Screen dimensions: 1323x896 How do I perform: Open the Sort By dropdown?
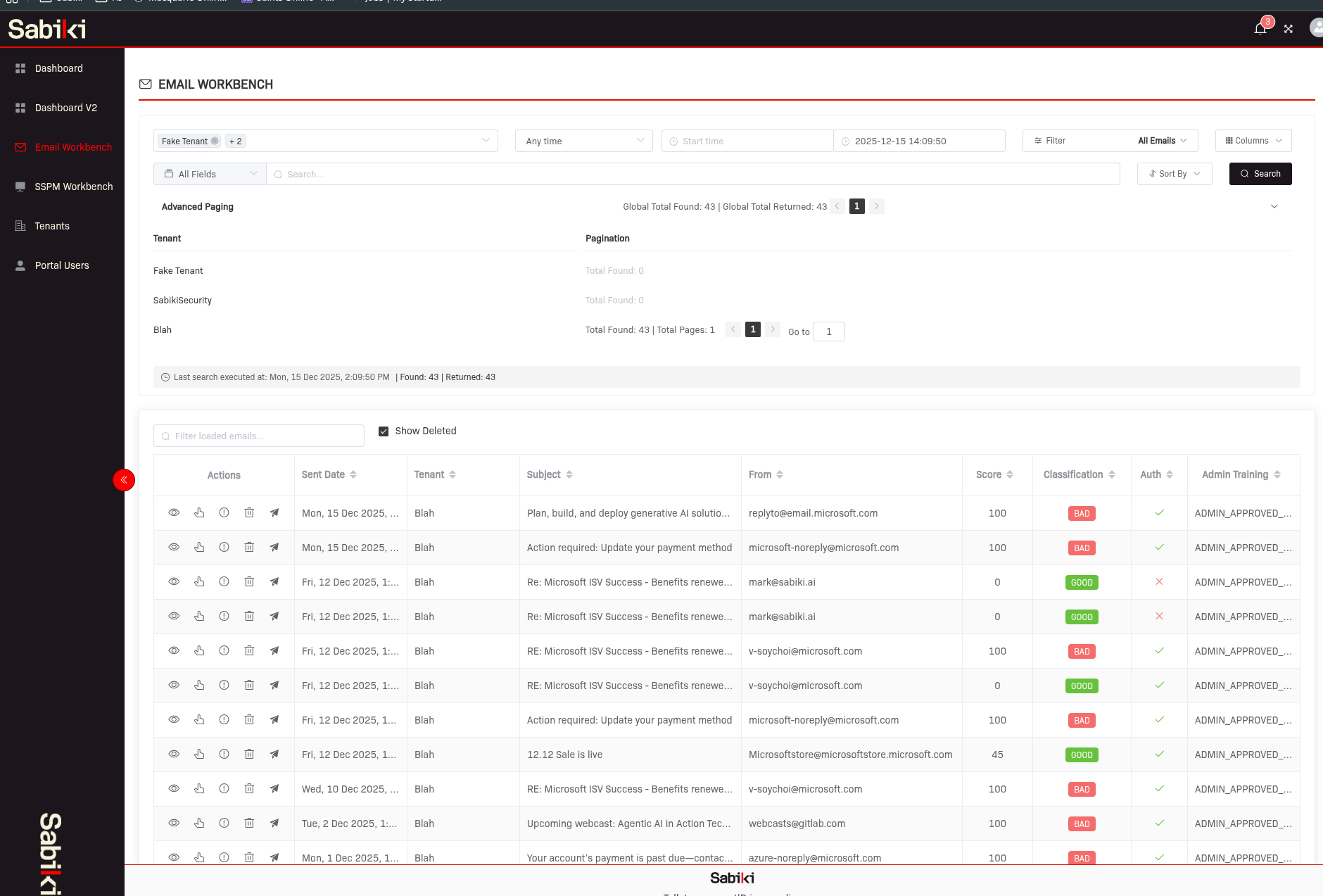(1175, 174)
